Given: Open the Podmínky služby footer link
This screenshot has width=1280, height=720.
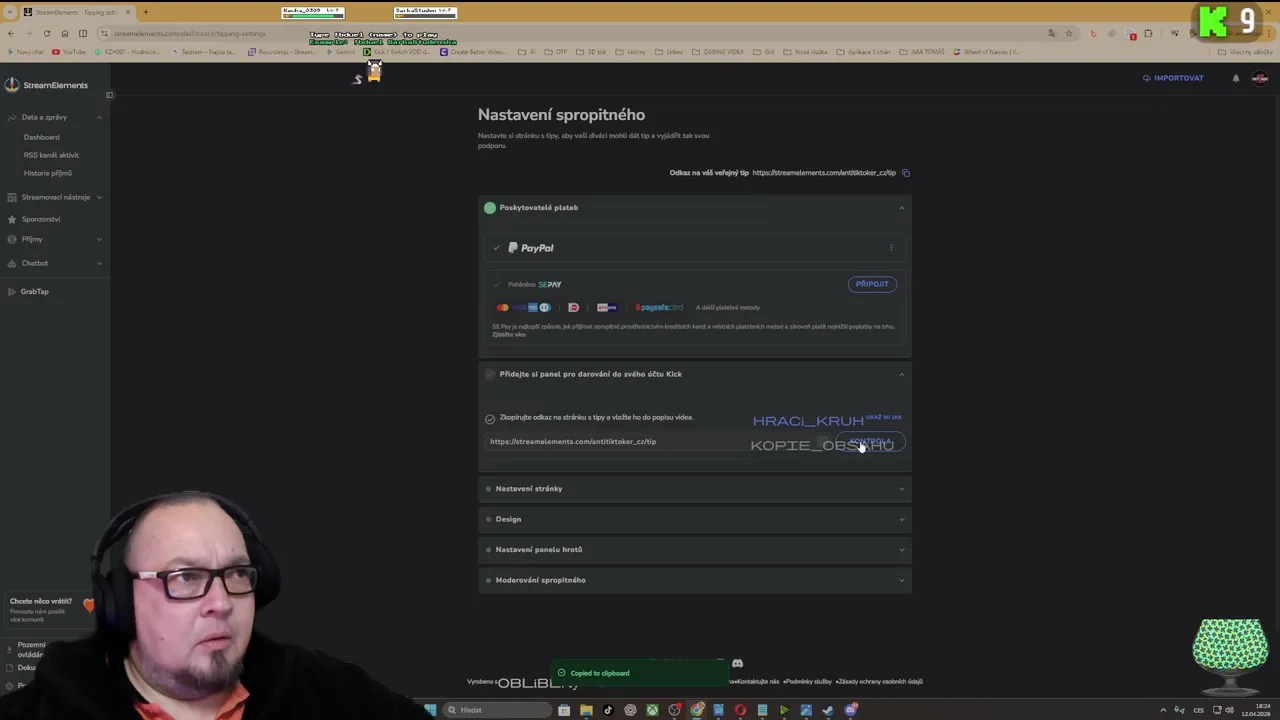Looking at the screenshot, I should (x=807, y=682).
